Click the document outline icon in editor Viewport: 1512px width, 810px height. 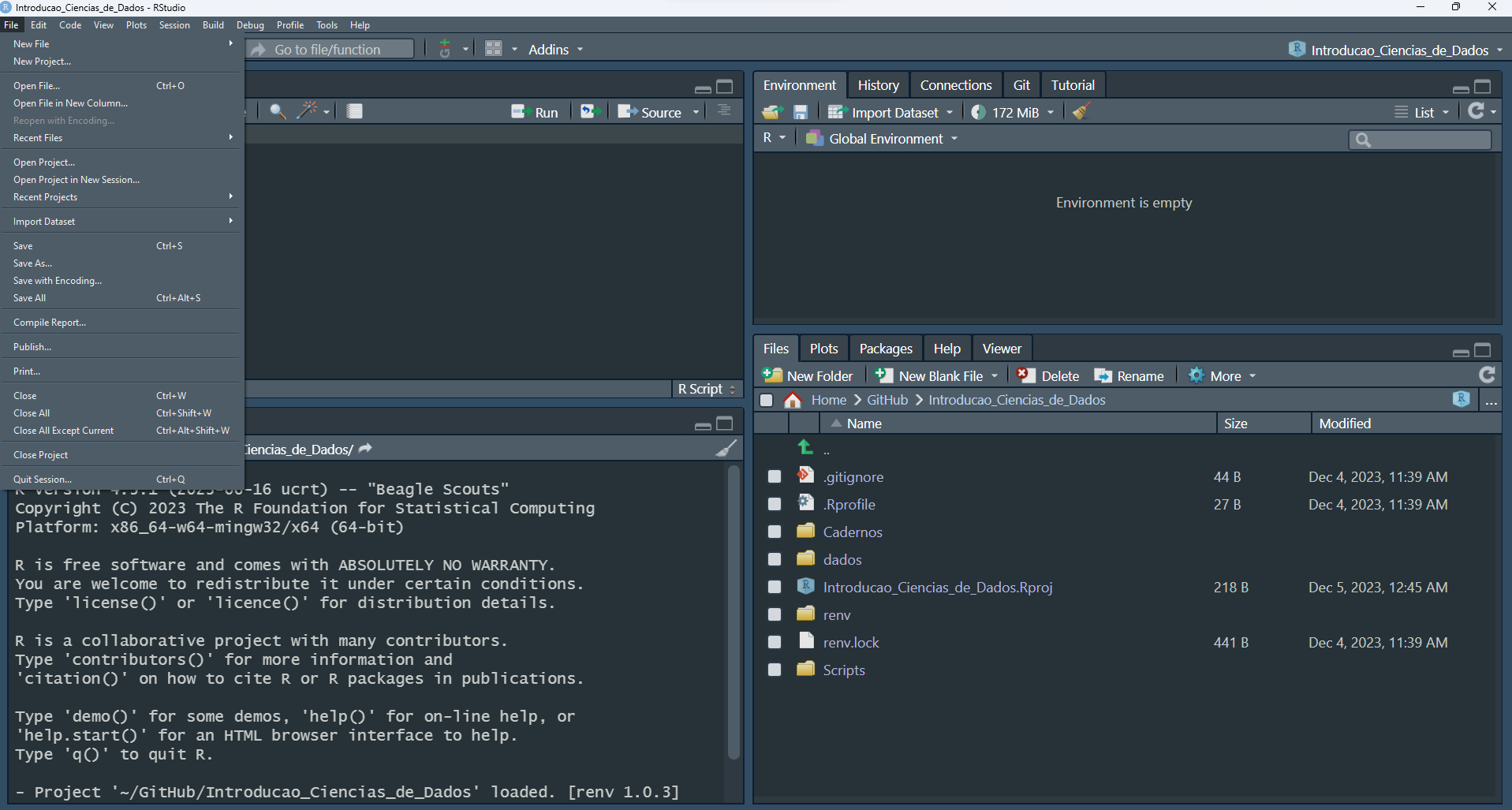(724, 110)
